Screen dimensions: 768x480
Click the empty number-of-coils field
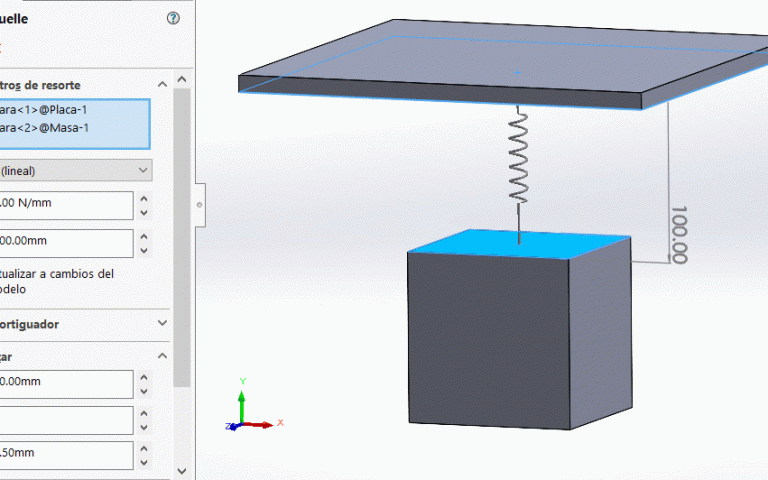pos(66,420)
